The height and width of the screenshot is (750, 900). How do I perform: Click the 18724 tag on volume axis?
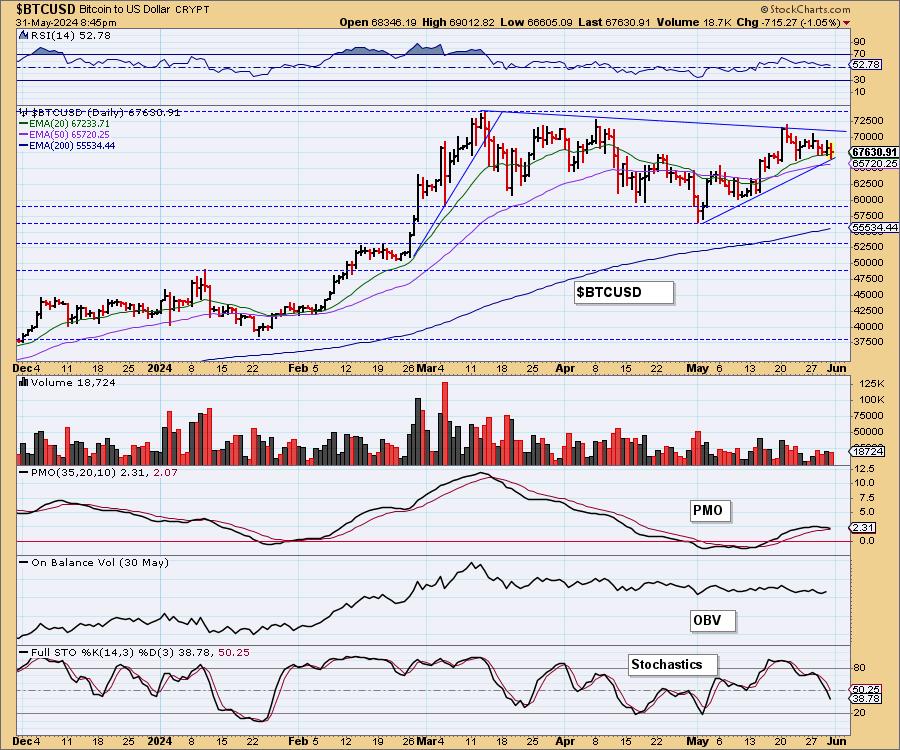pyautogui.click(x=867, y=452)
